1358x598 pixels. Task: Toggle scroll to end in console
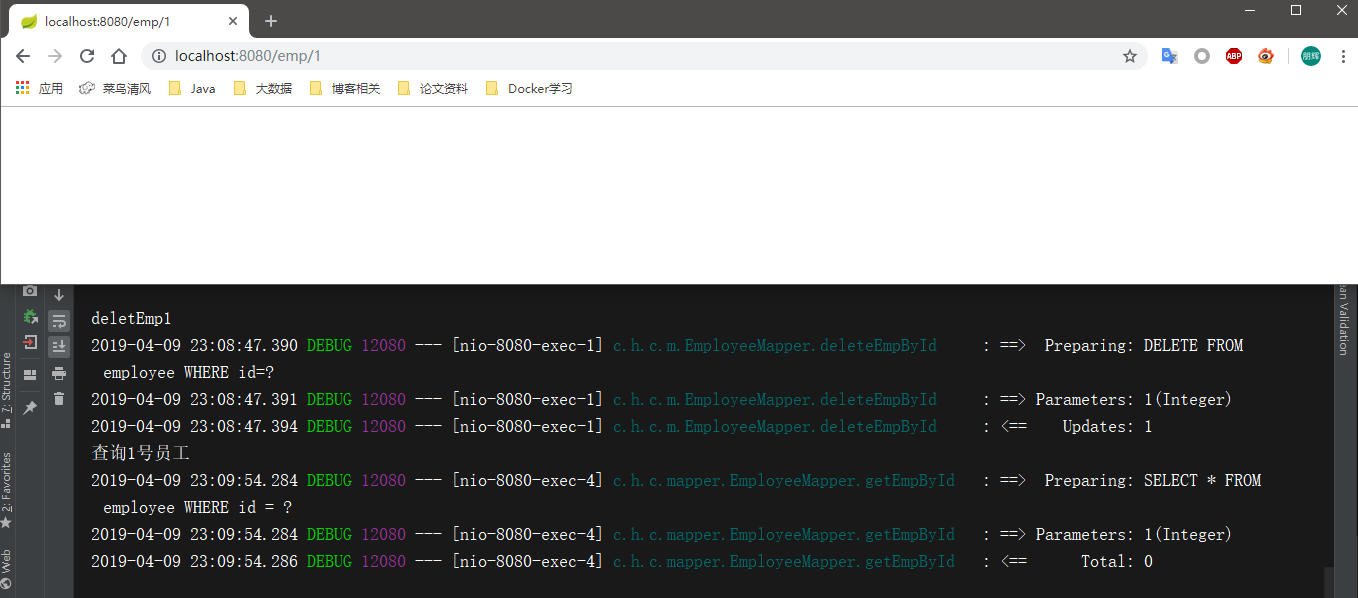(x=59, y=347)
